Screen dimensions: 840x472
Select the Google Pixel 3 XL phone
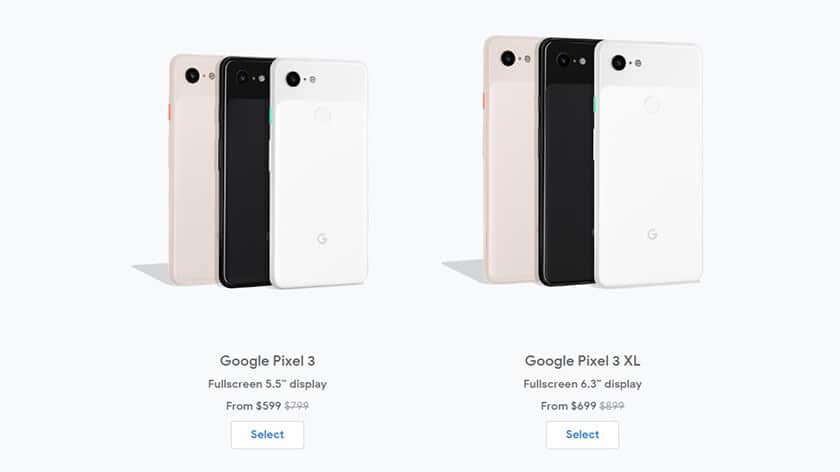[x=582, y=434]
